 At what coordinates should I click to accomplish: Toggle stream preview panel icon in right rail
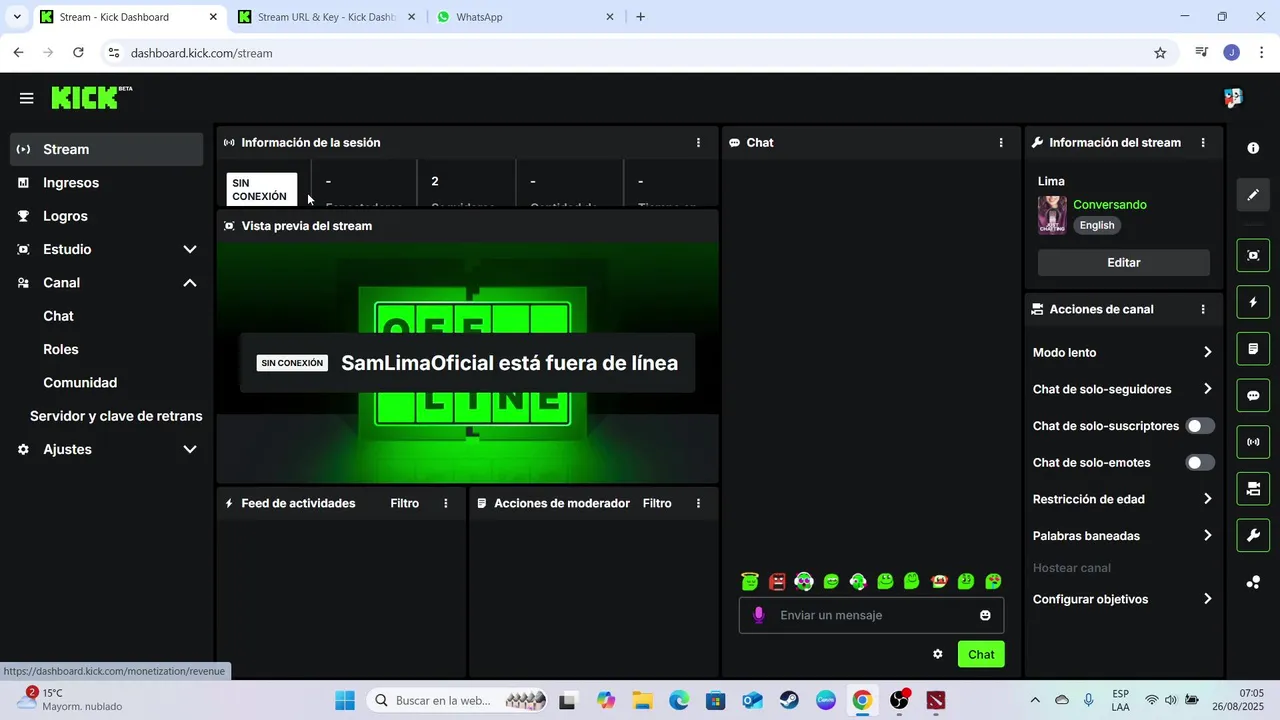point(1253,255)
